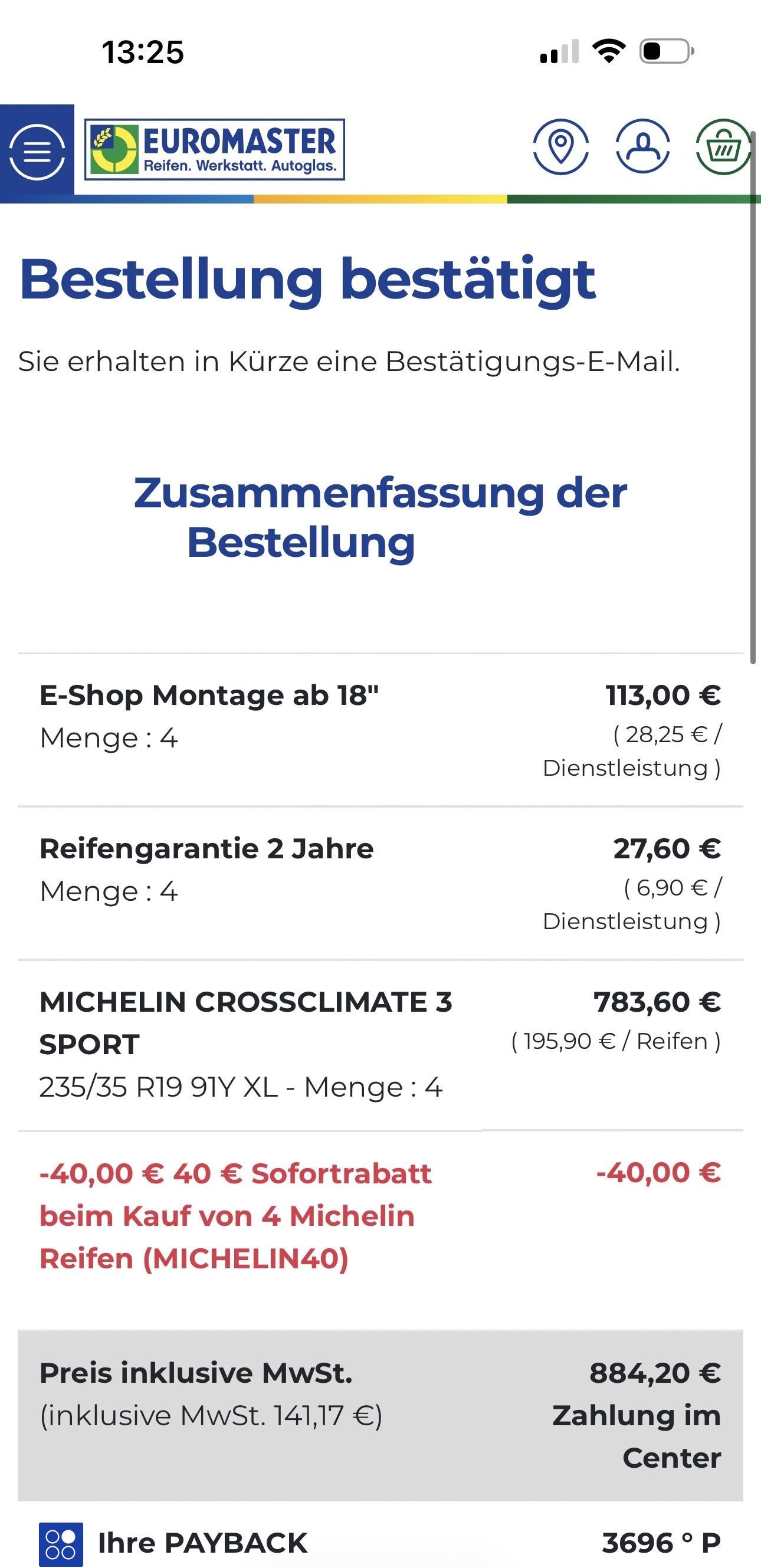Tap the PAYBACK logo icon
The image size is (761, 1568).
pos(61,1543)
